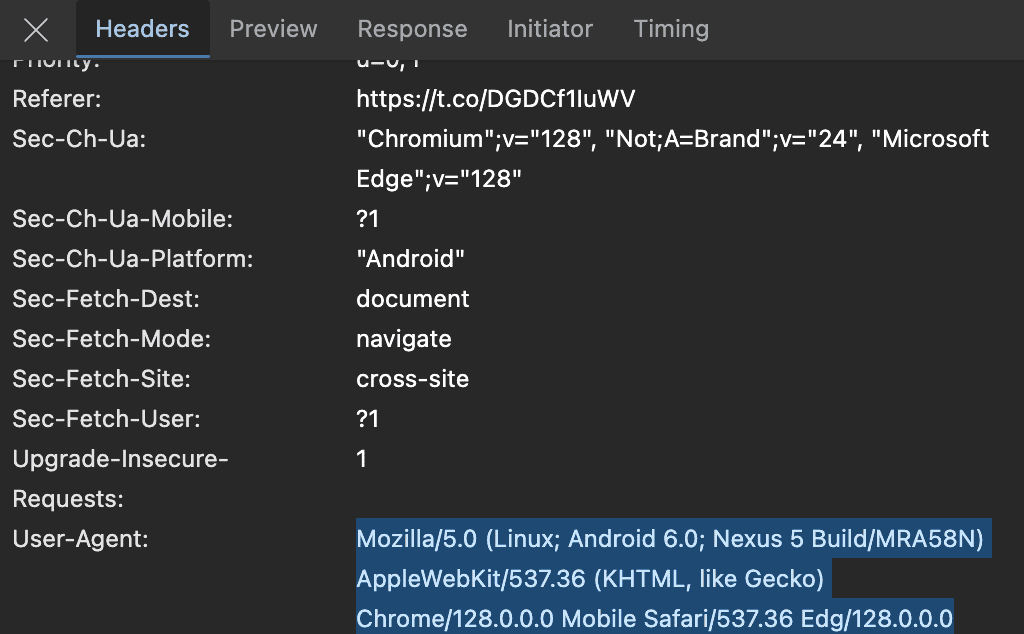The width and height of the screenshot is (1024, 634).
Task: Select the Edge";v="128" value line
Action: (439, 179)
